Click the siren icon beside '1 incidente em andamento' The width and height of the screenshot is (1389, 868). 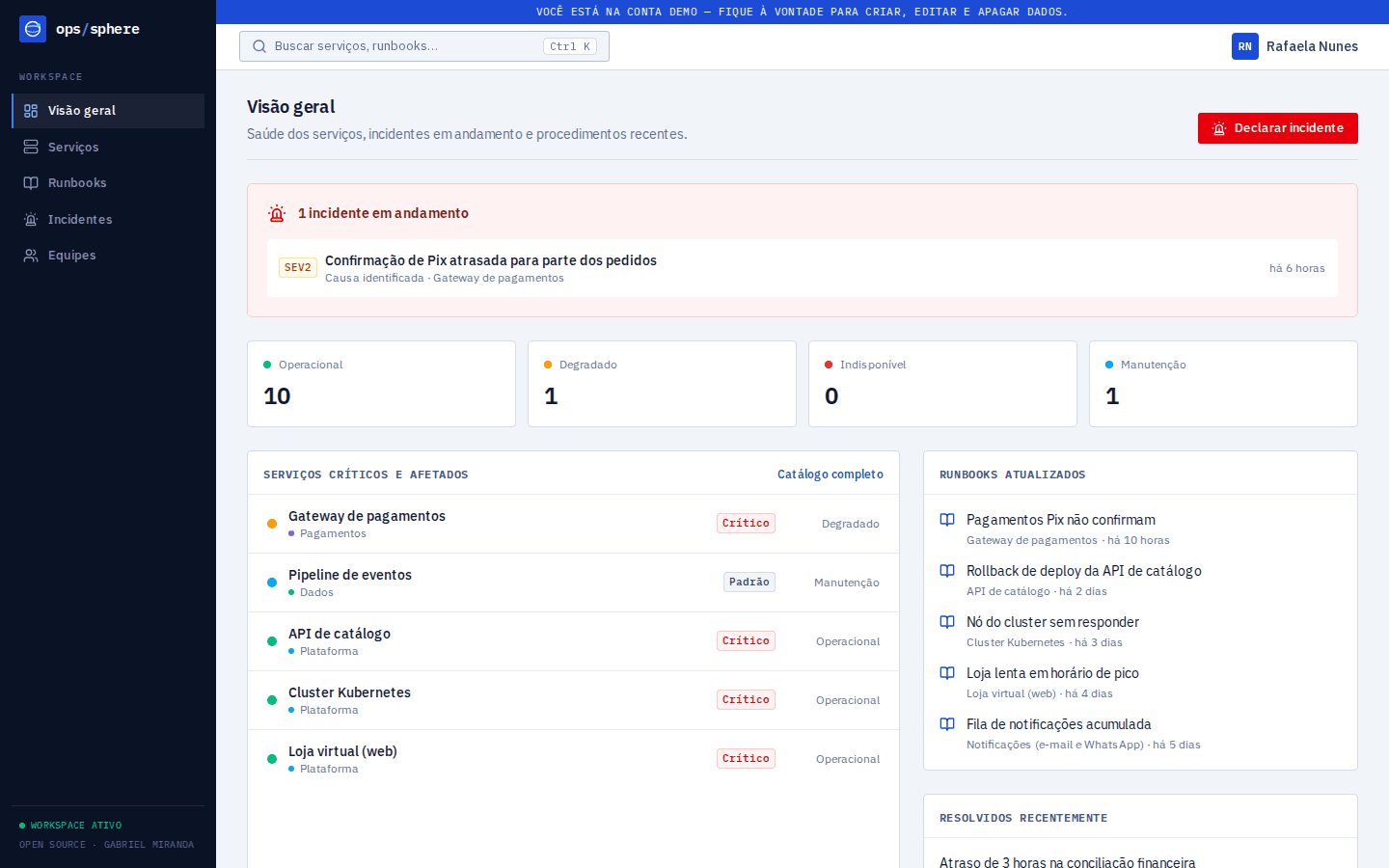pos(277,213)
